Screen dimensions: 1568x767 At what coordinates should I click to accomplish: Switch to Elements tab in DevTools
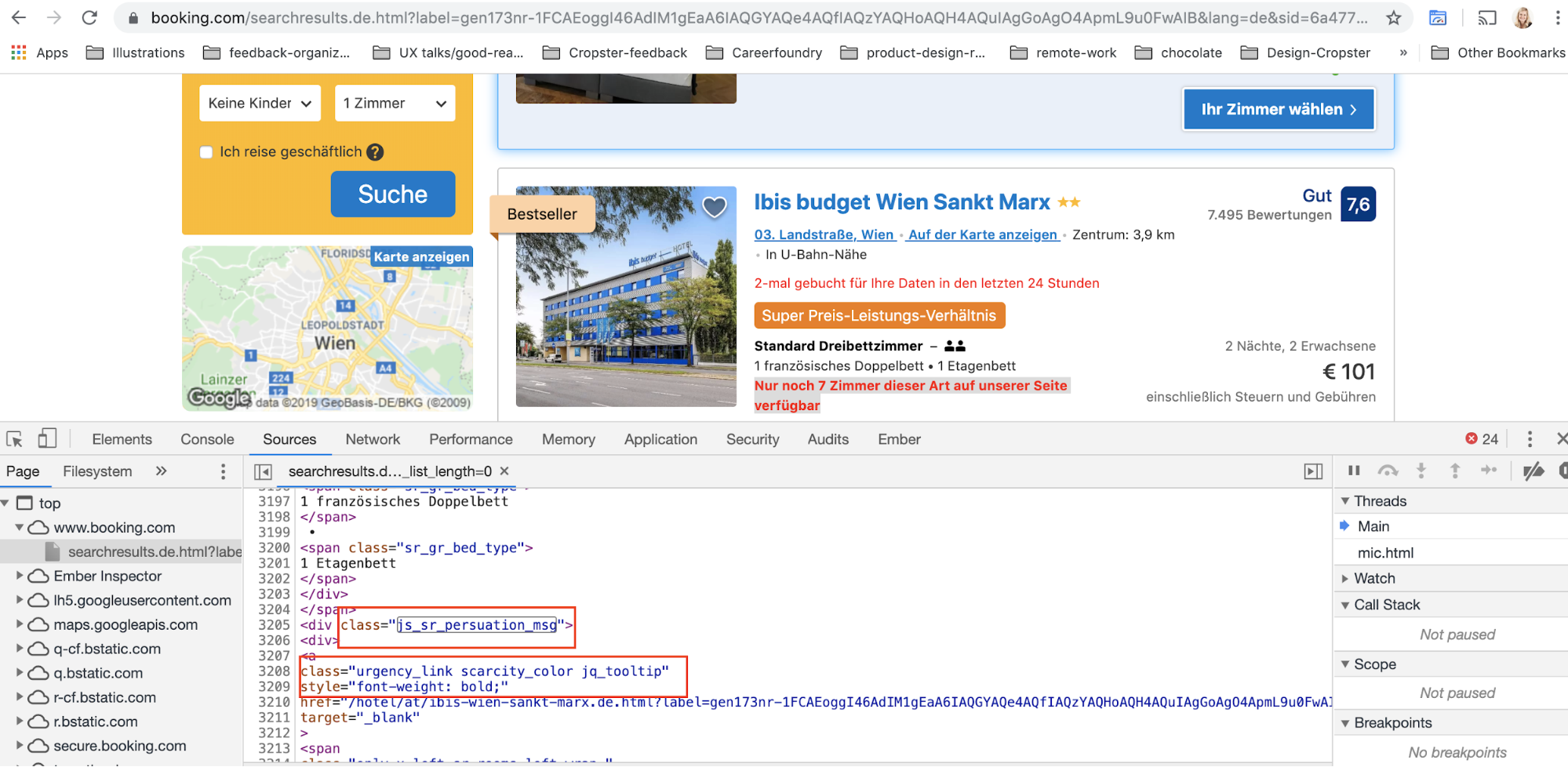(122, 439)
